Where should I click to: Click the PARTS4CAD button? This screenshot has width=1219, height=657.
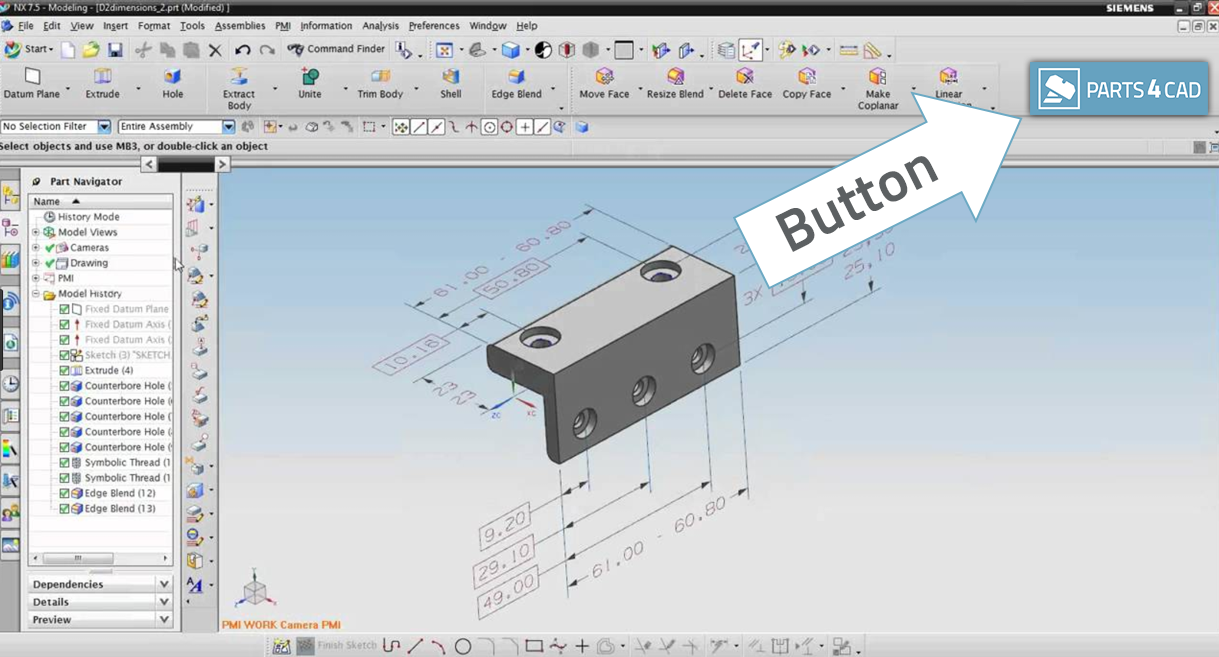[1118, 90]
